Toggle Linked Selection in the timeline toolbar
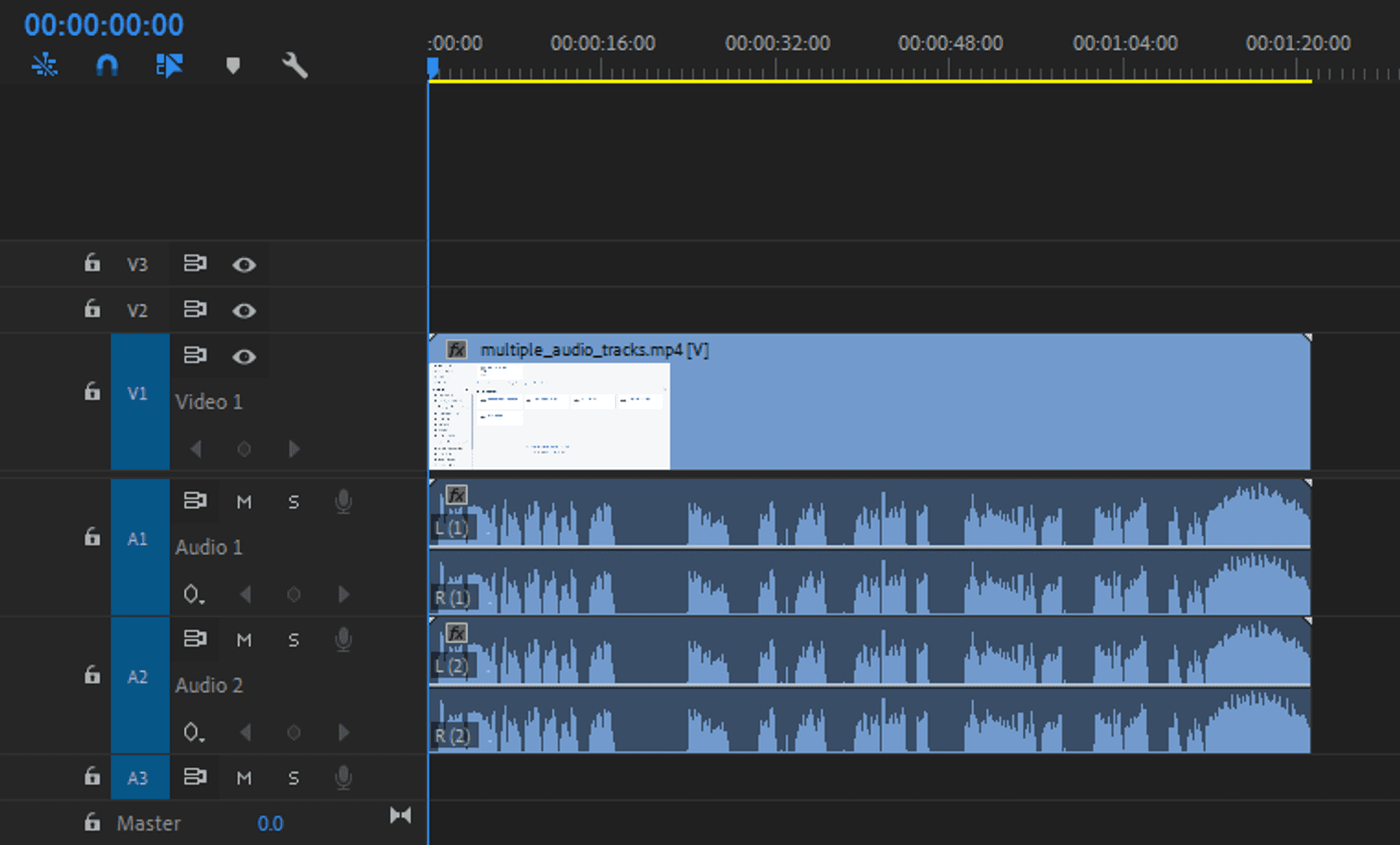This screenshot has width=1400, height=845. [x=169, y=65]
